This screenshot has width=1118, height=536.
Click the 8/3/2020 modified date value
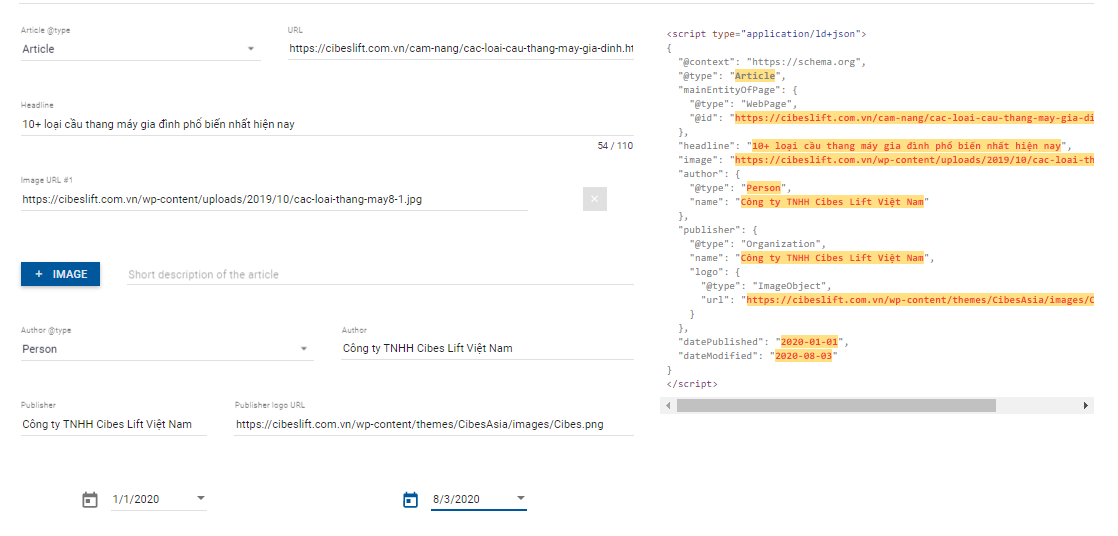click(456, 499)
